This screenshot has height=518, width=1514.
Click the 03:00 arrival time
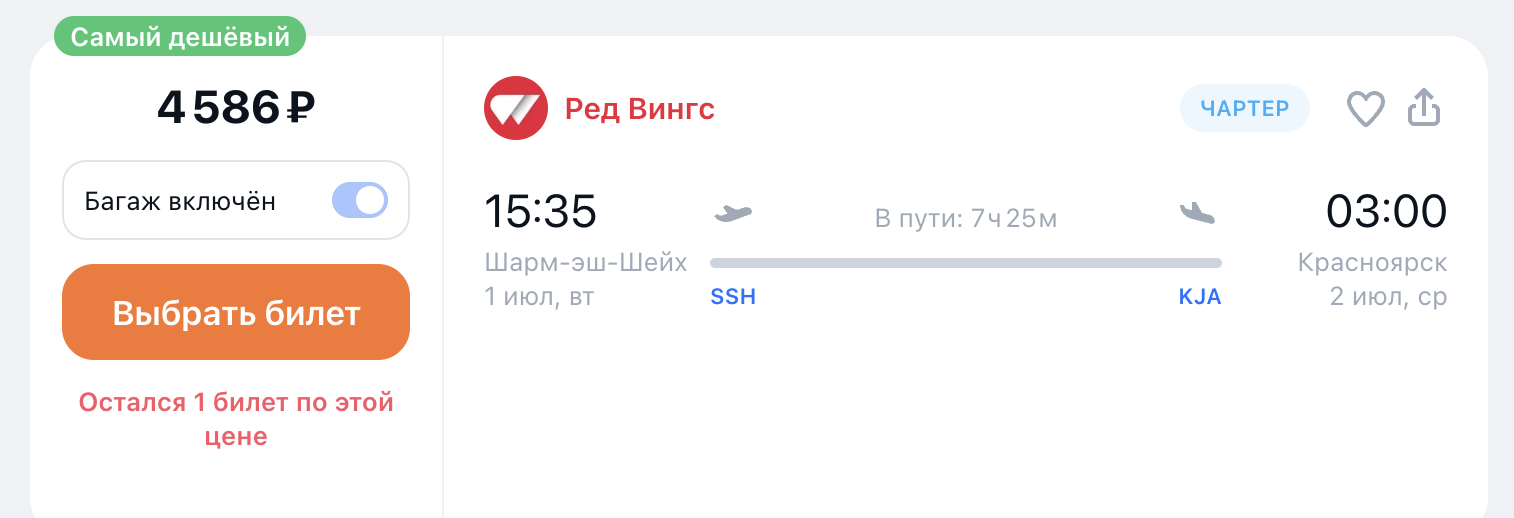click(1386, 211)
